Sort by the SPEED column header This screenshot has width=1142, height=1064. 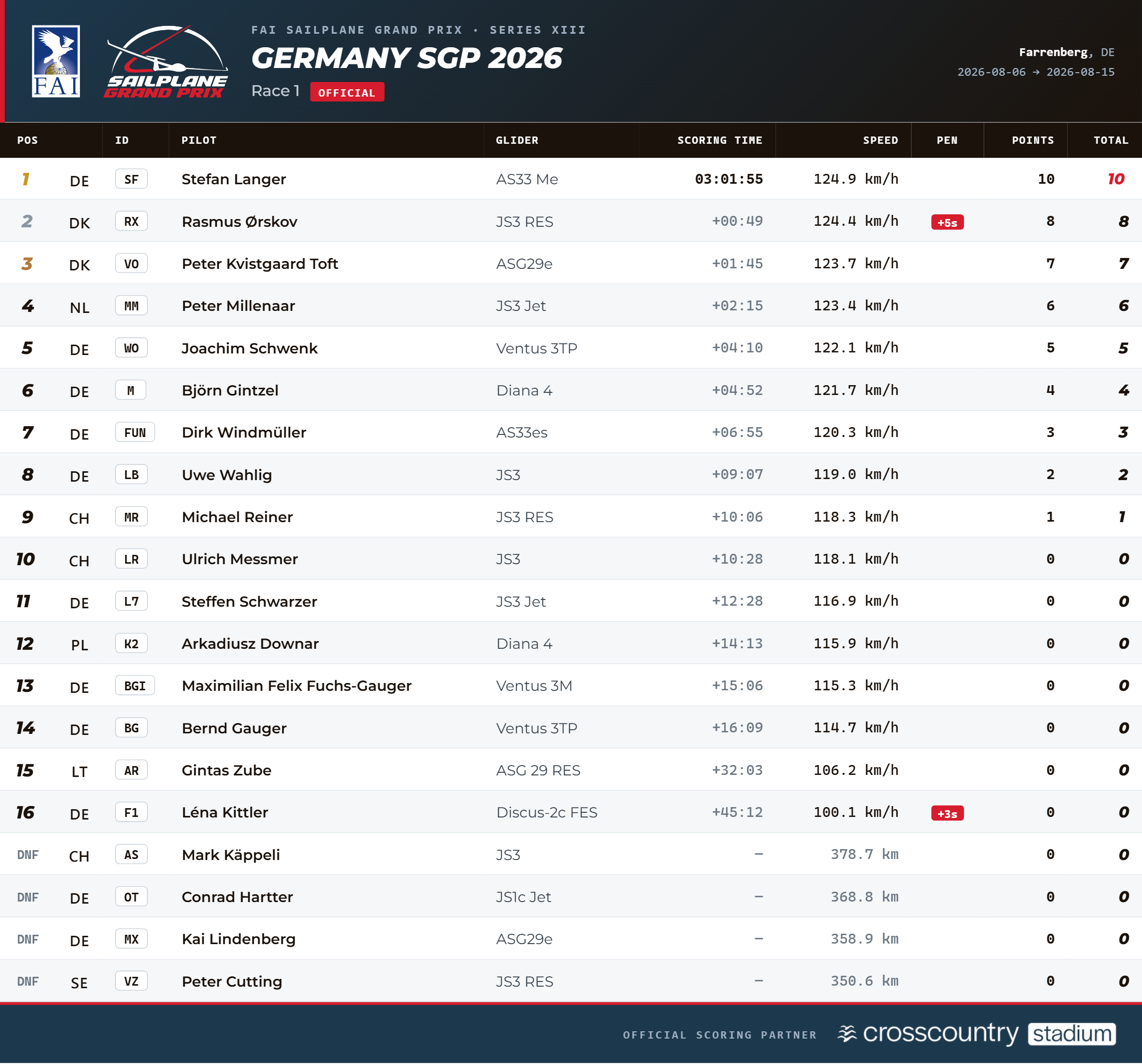[880, 140]
